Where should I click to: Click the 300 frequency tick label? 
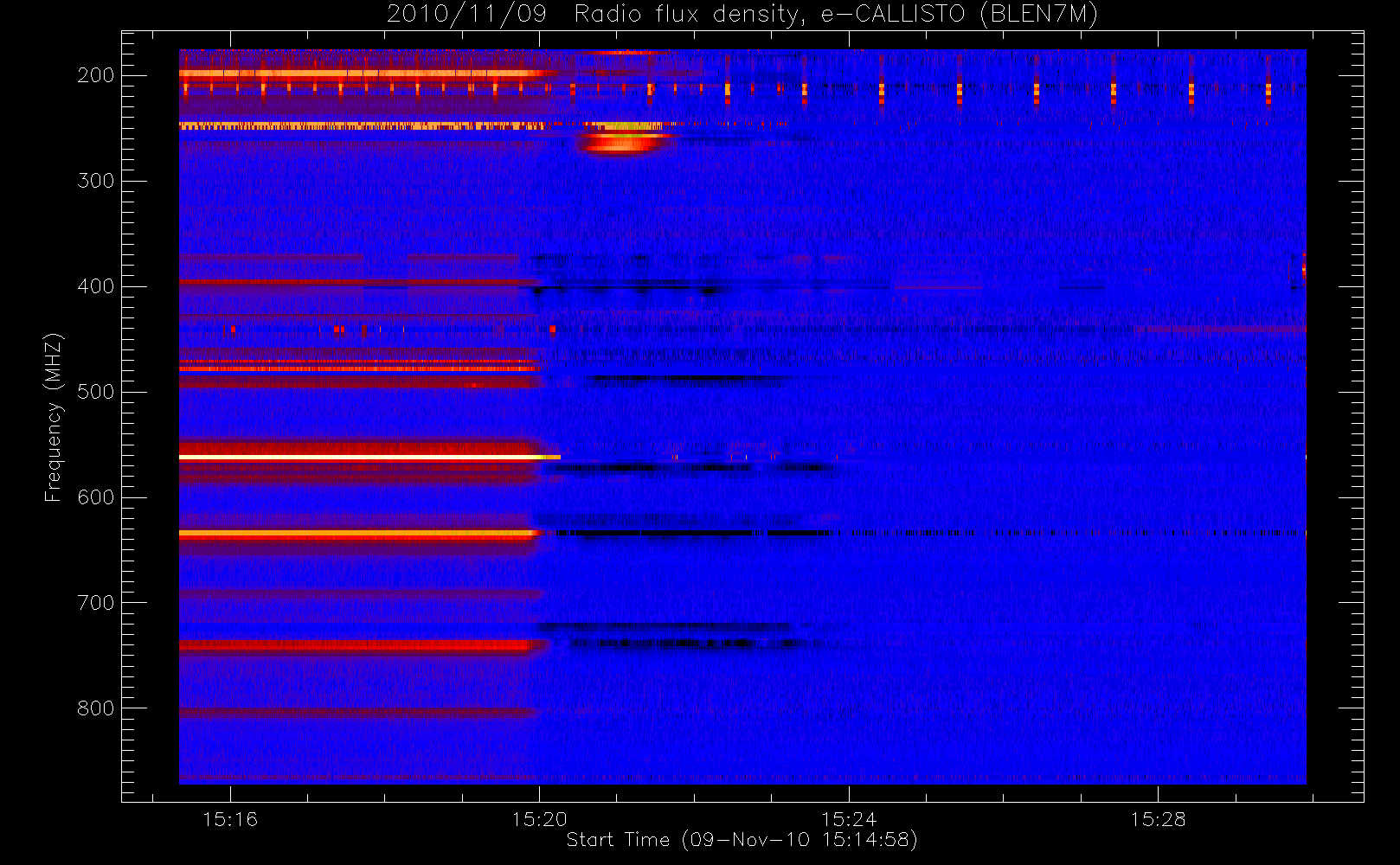[x=95, y=181]
